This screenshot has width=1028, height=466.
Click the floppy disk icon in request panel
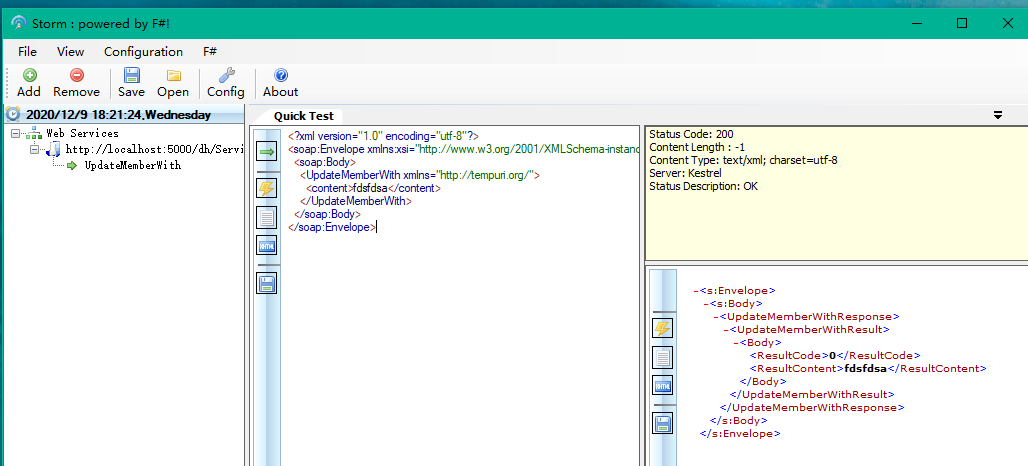pyautogui.click(x=266, y=283)
